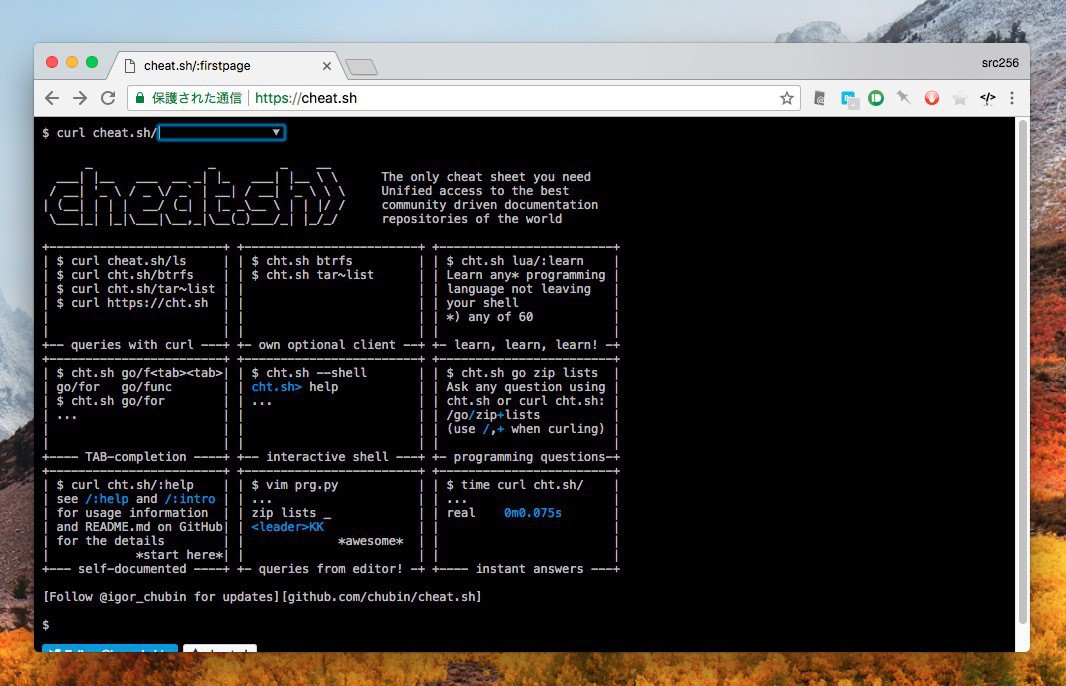Close the cheat.sh/:firstpage tab

327,66
